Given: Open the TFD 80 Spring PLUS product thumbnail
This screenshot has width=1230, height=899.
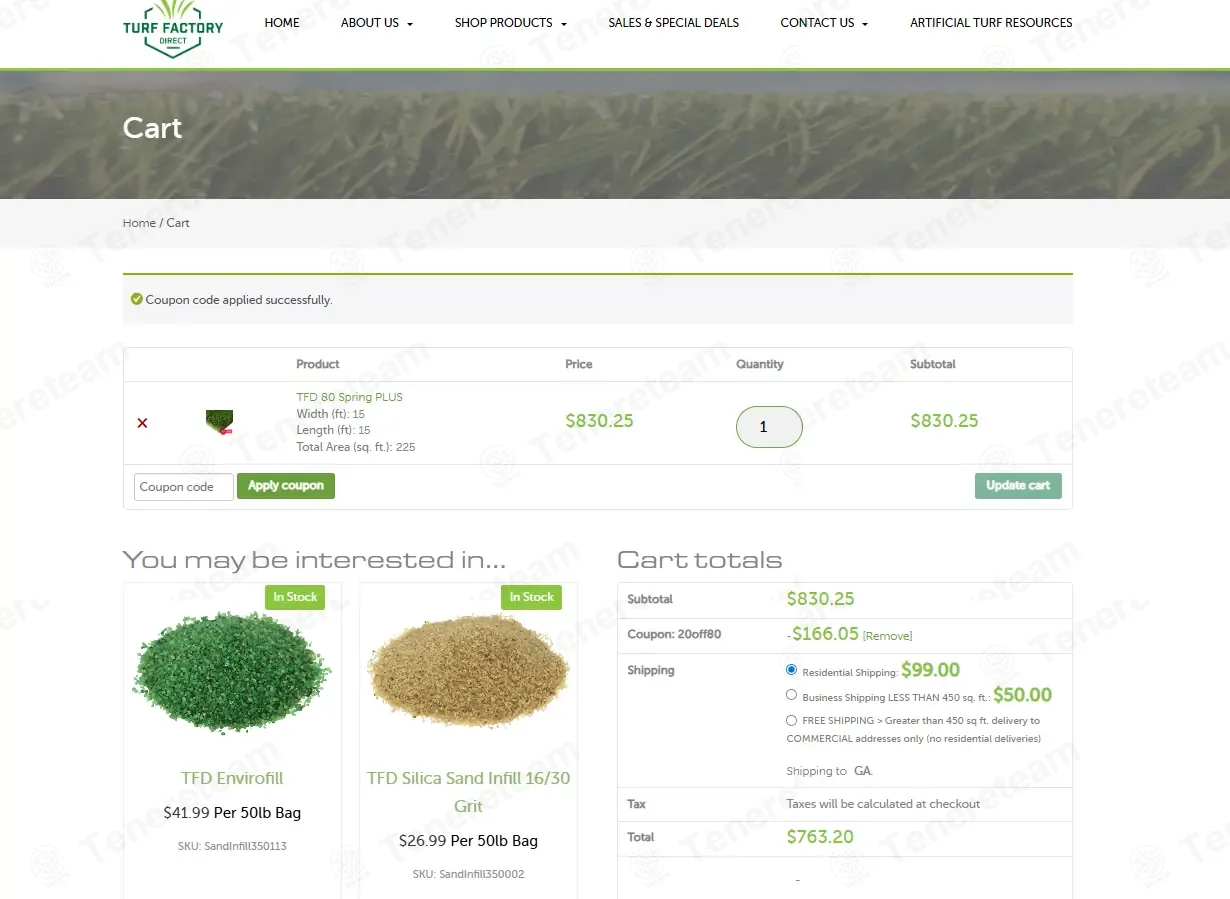Looking at the screenshot, I should (219, 422).
